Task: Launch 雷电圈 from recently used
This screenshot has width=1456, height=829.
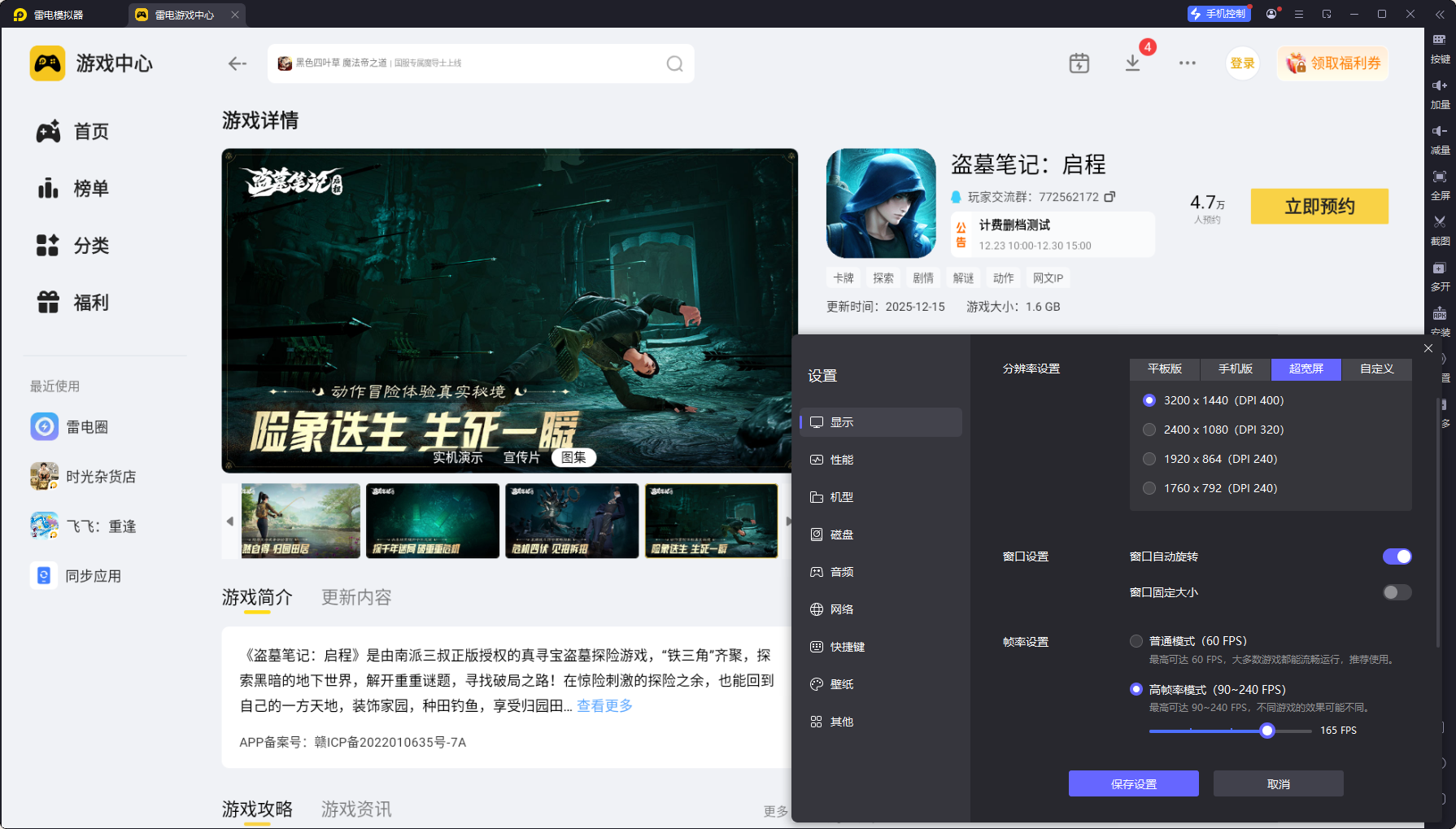Action: 70,427
